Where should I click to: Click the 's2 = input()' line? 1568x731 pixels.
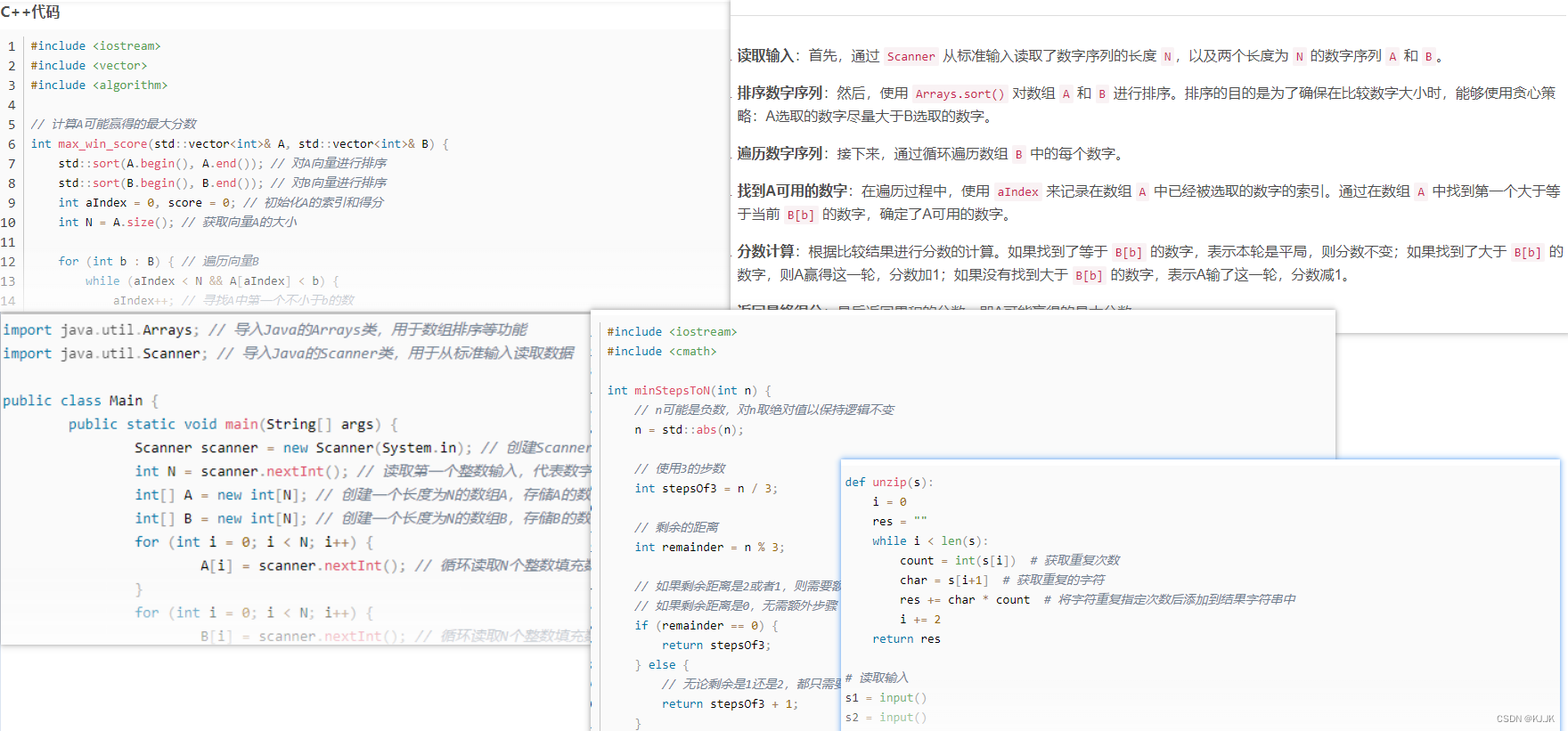pos(886,717)
